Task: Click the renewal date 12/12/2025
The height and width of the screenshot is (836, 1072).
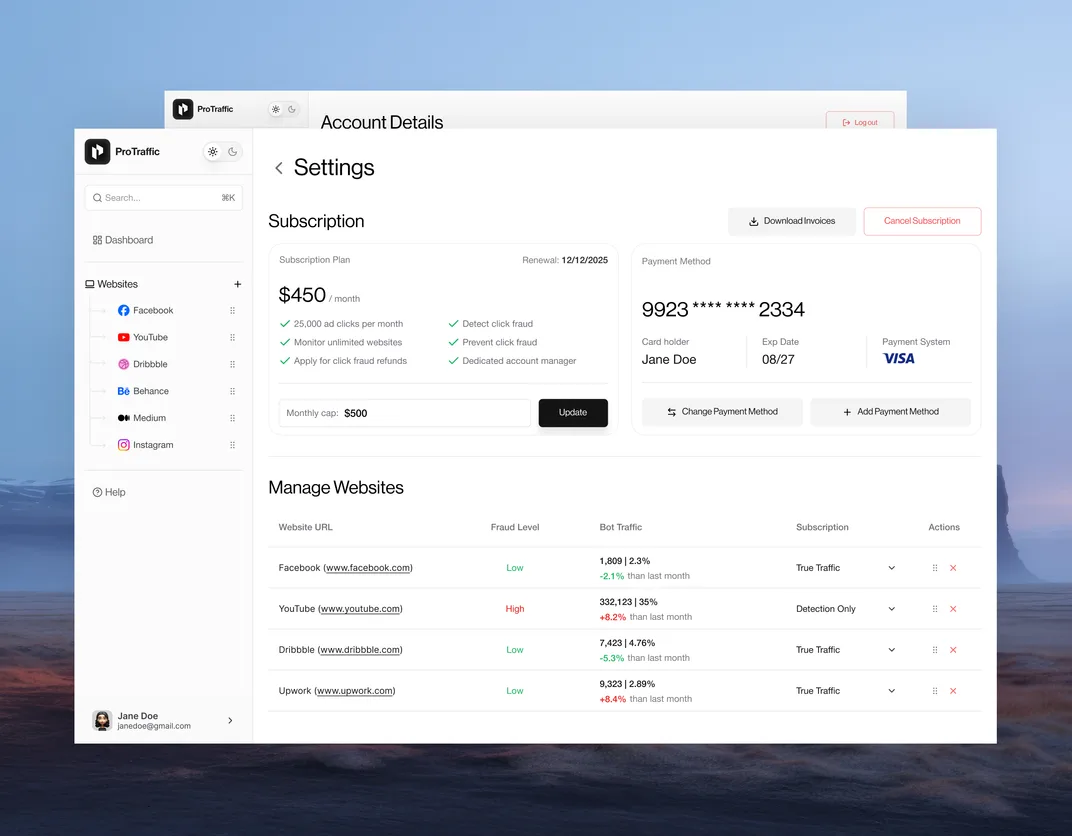Action: pos(585,260)
